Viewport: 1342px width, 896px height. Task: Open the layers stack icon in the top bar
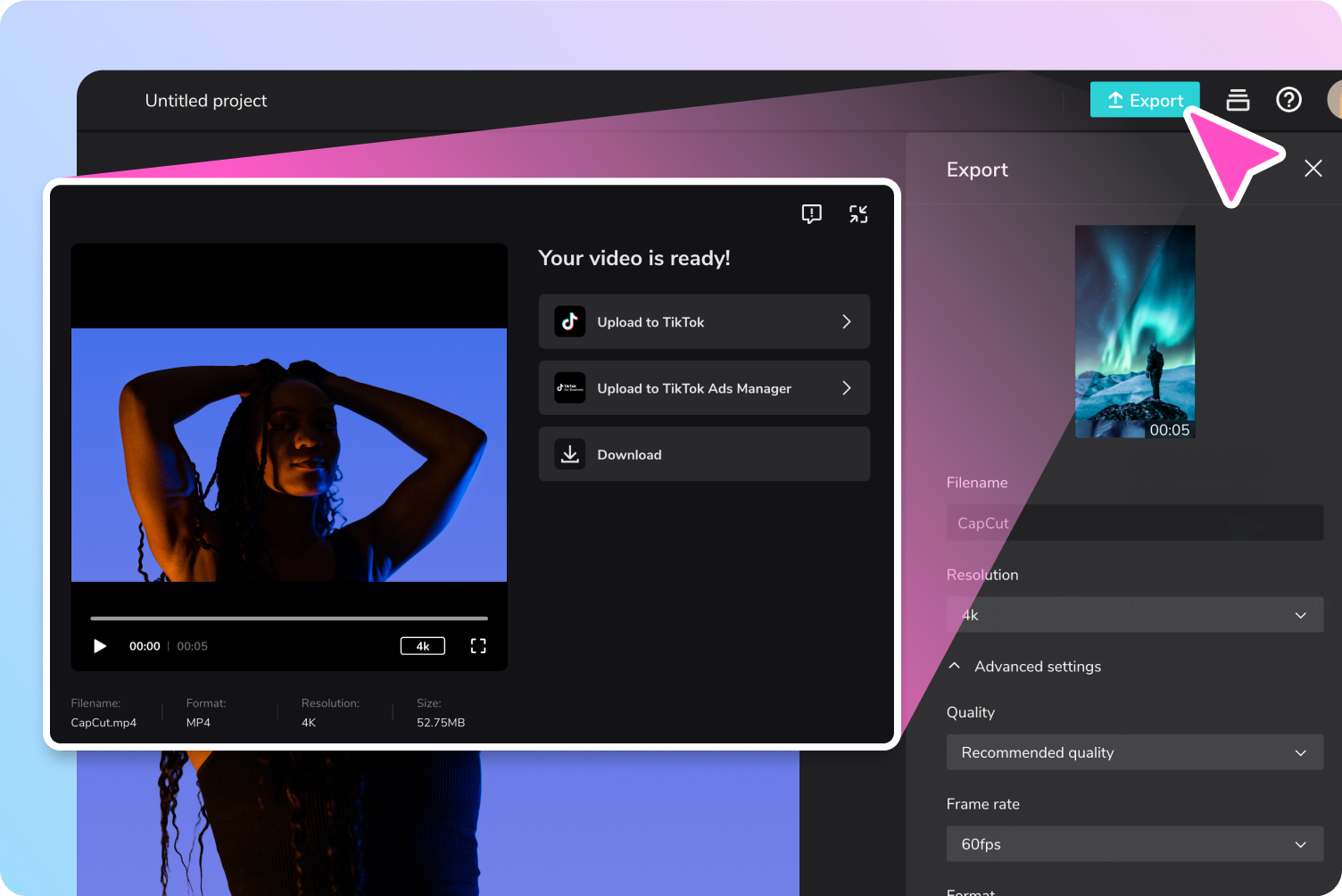point(1238,100)
